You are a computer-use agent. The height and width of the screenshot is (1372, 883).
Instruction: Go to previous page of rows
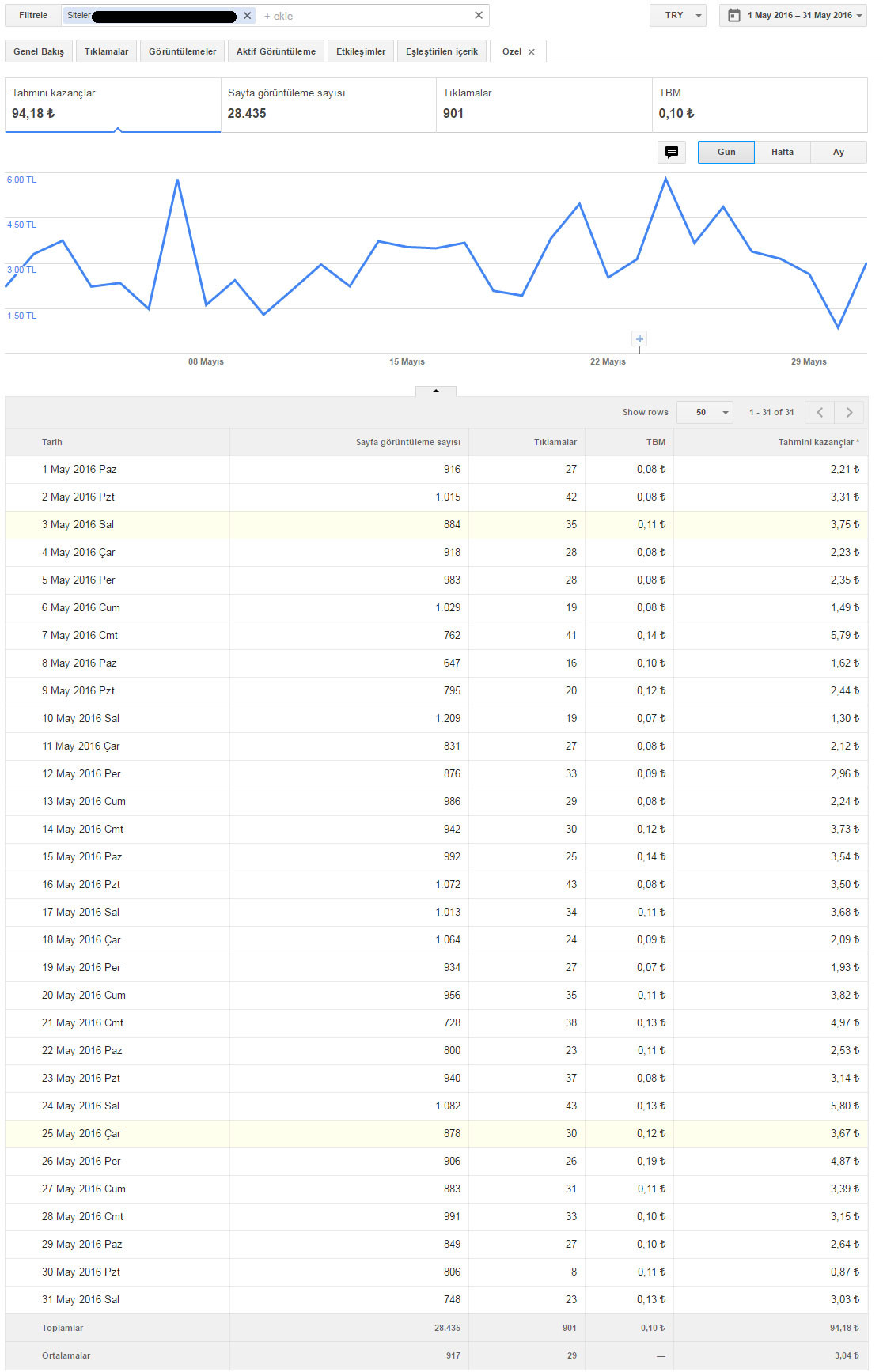[x=820, y=412]
